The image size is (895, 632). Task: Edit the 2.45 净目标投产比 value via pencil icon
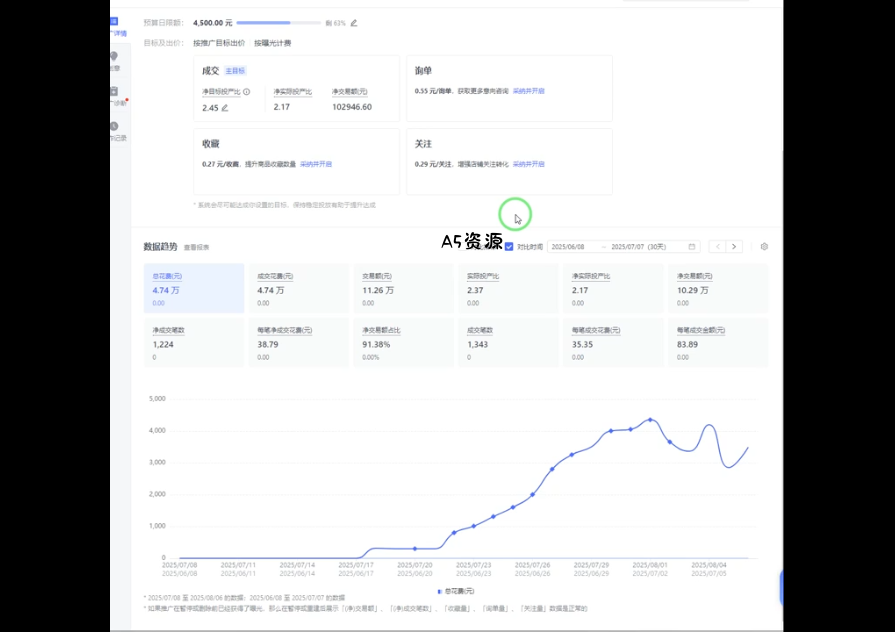tap(224, 106)
